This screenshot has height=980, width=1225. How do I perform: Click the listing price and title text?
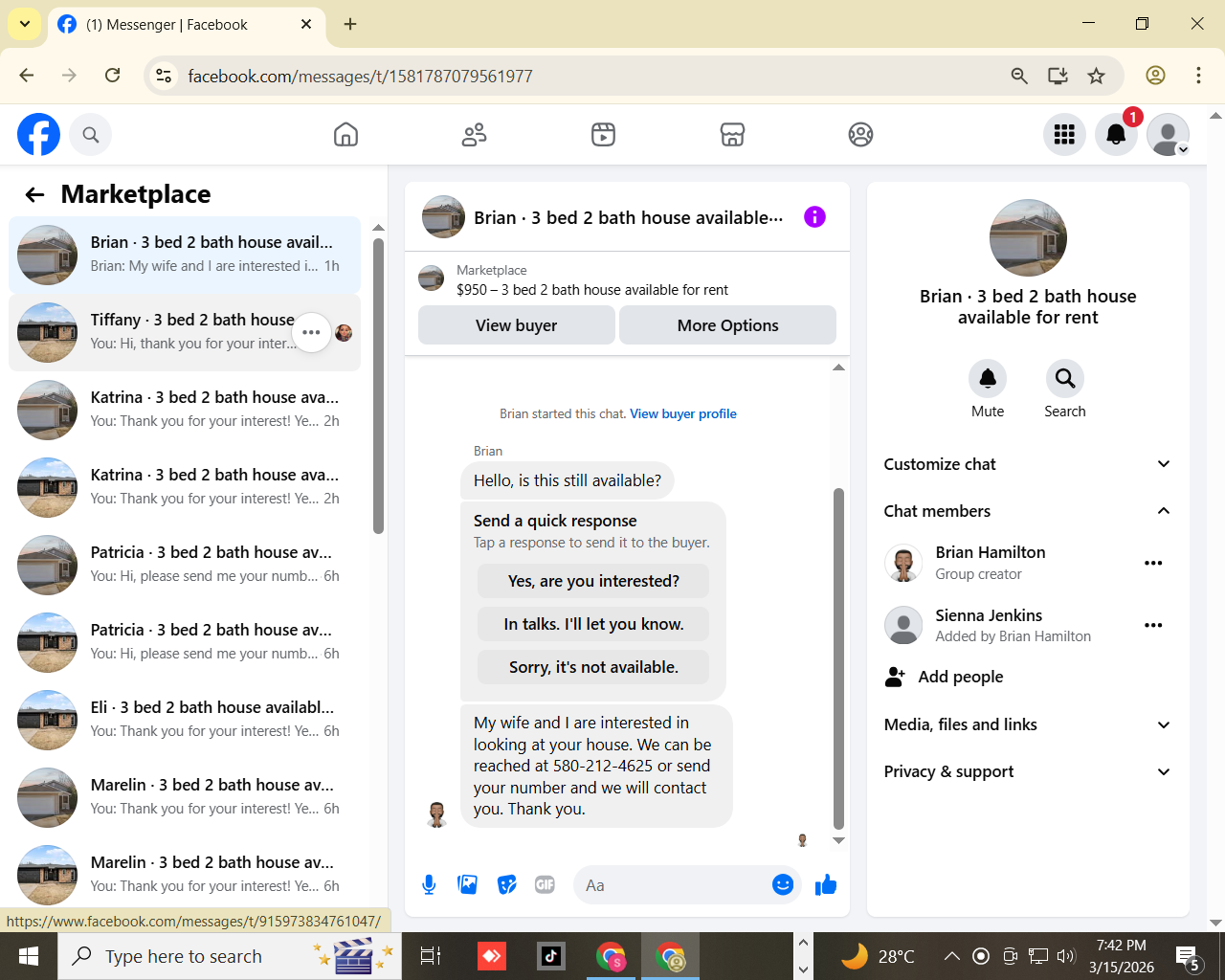[592, 290]
